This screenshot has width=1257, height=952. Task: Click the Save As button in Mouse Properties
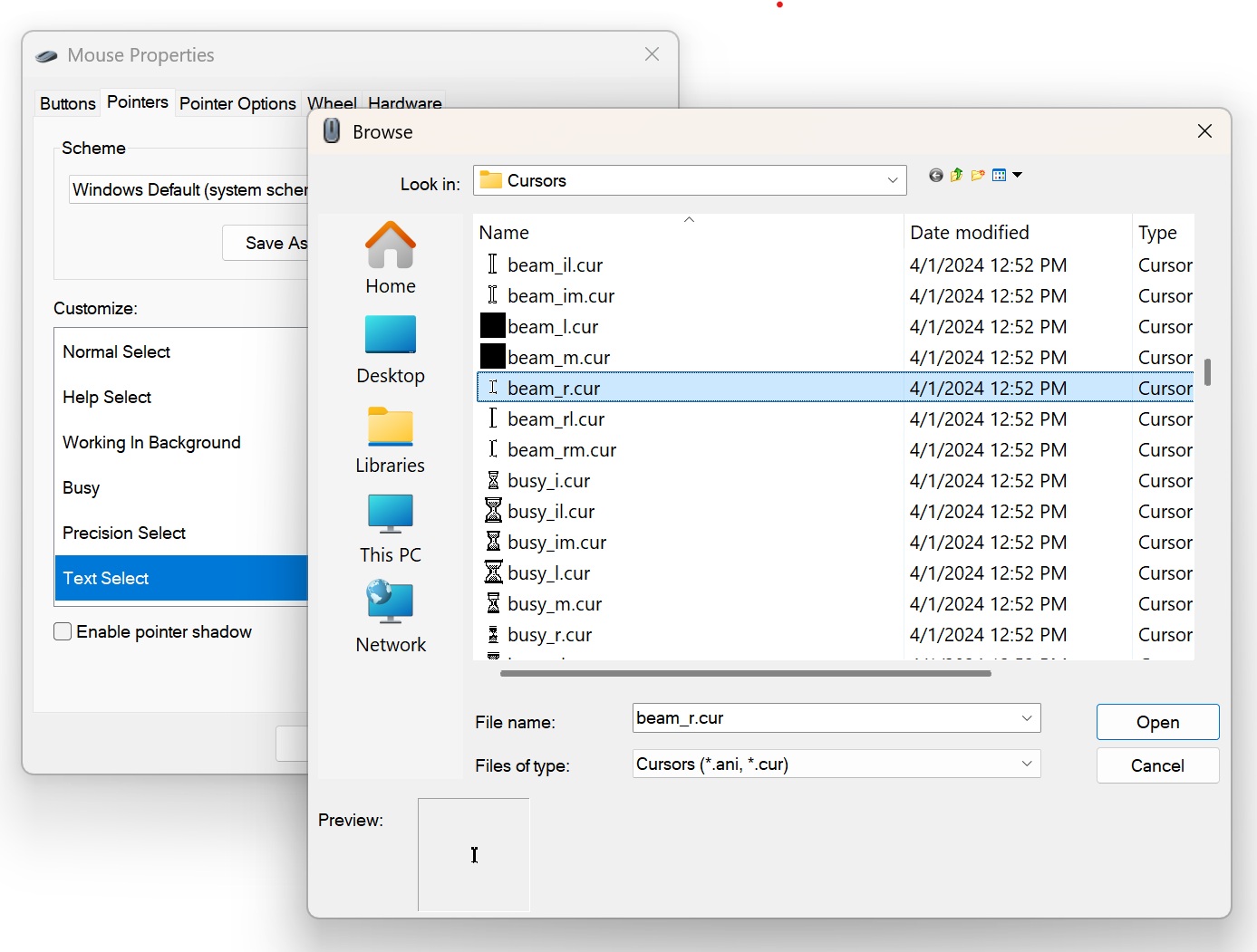(x=266, y=243)
